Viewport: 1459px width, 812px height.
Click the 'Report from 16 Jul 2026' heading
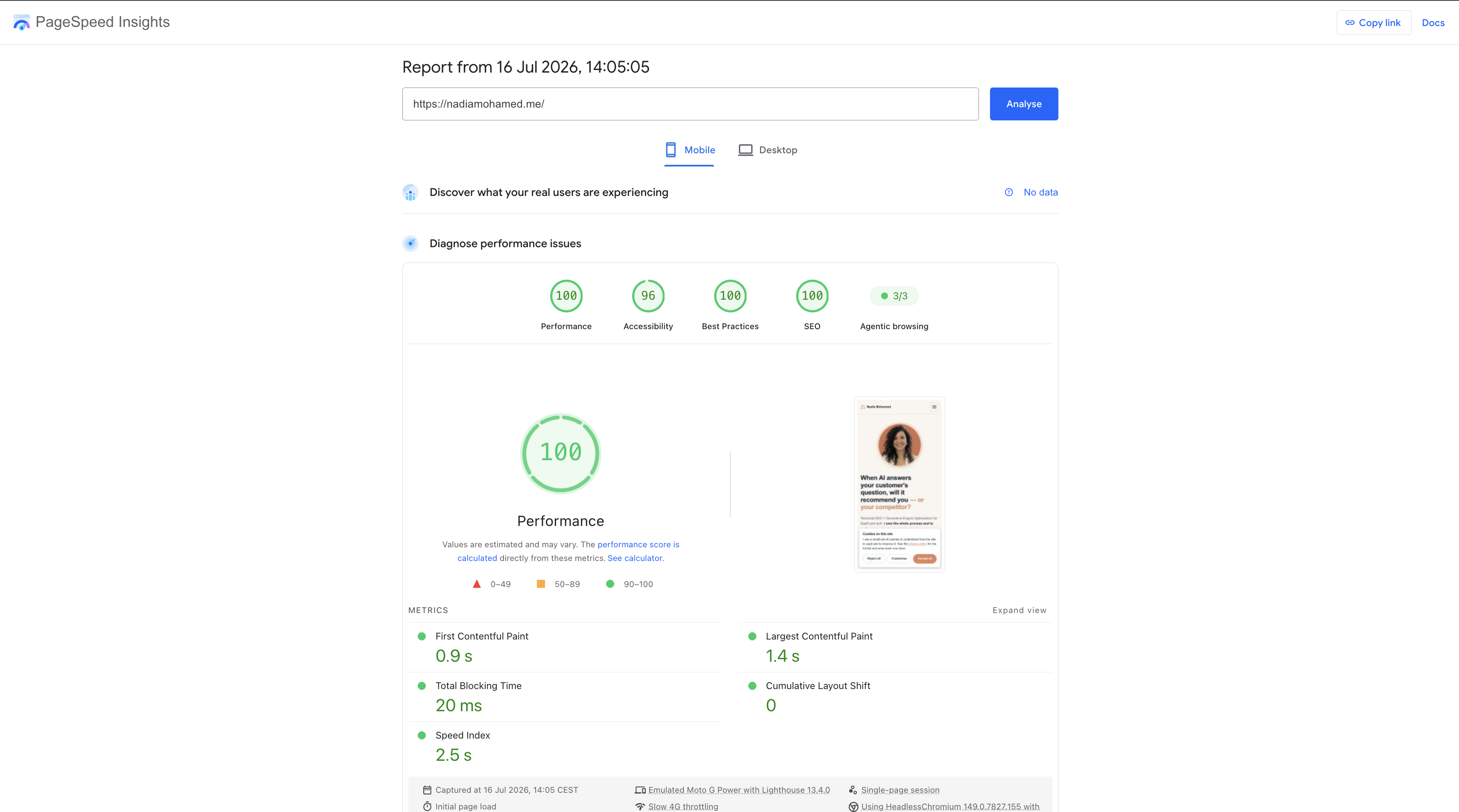tap(526, 67)
